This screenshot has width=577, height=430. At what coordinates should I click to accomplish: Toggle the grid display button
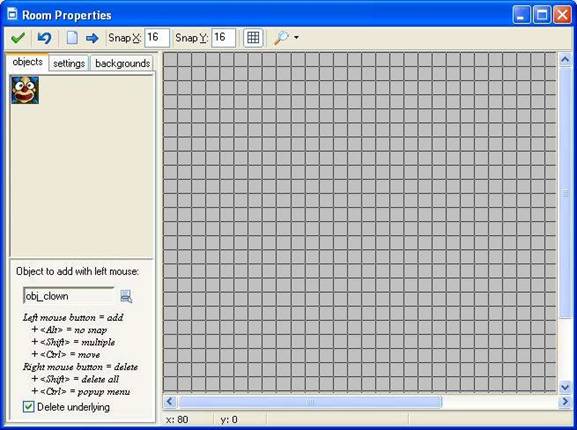[253, 38]
